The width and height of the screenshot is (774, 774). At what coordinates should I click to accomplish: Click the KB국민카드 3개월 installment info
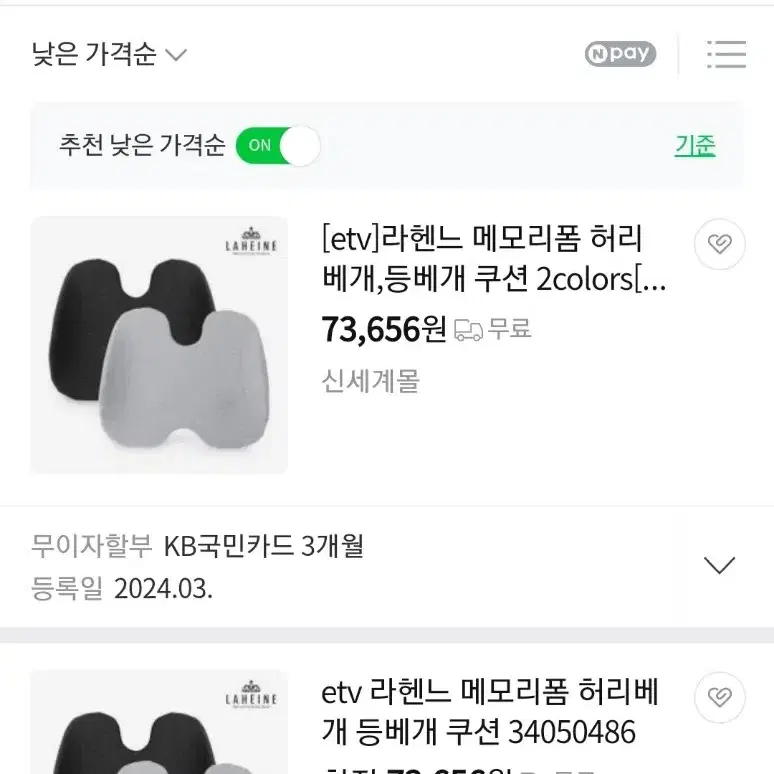click(264, 546)
